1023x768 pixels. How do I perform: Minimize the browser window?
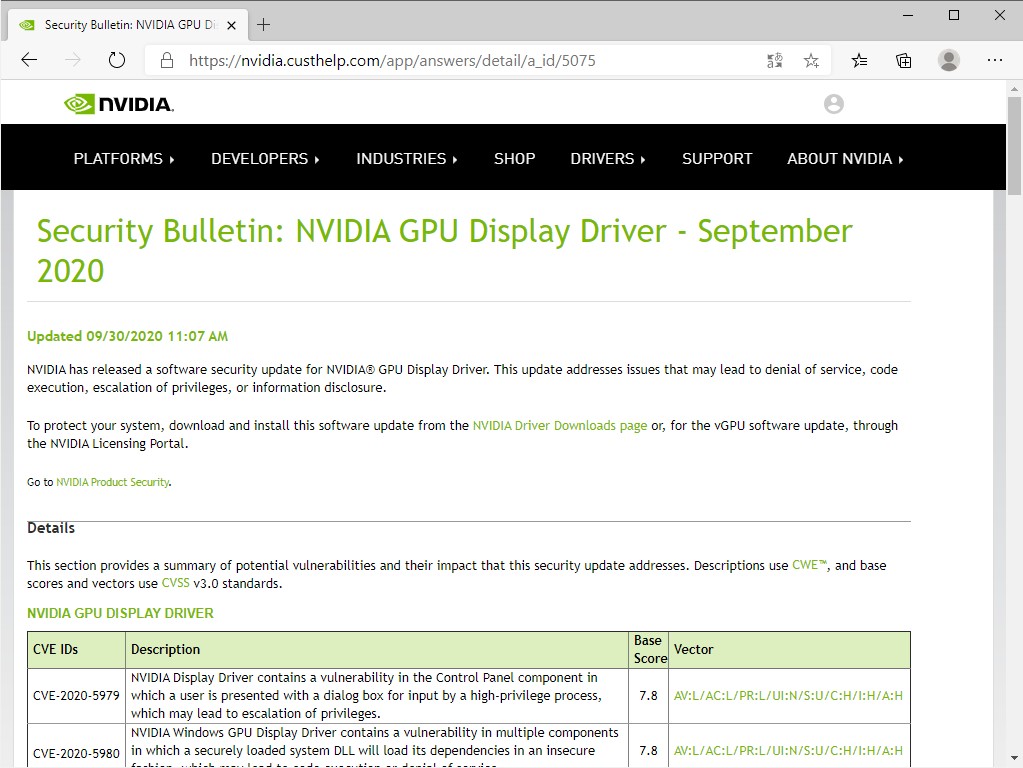click(x=908, y=15)
